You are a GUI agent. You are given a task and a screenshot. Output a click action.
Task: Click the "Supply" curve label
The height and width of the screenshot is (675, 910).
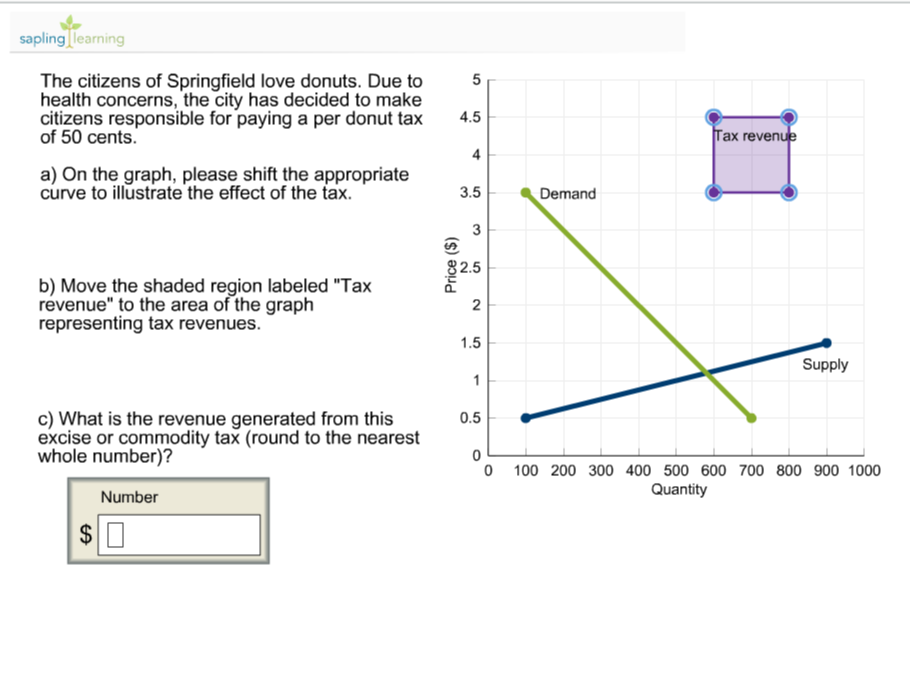point(824,365)
